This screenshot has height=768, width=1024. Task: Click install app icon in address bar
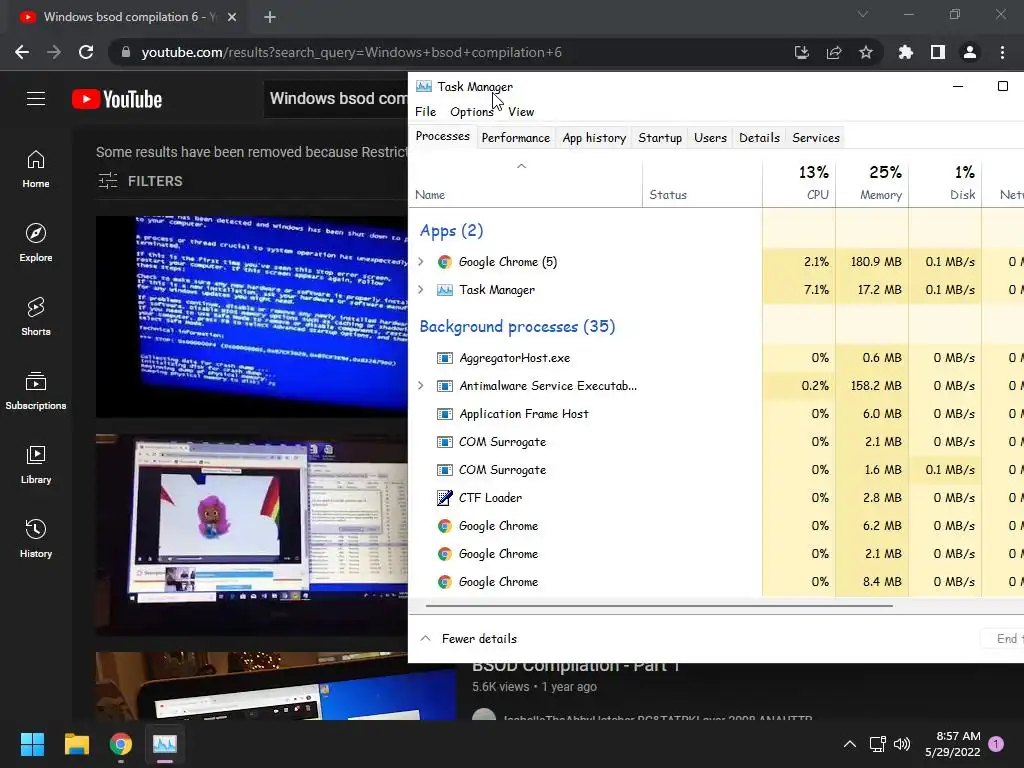click(802, 52)
